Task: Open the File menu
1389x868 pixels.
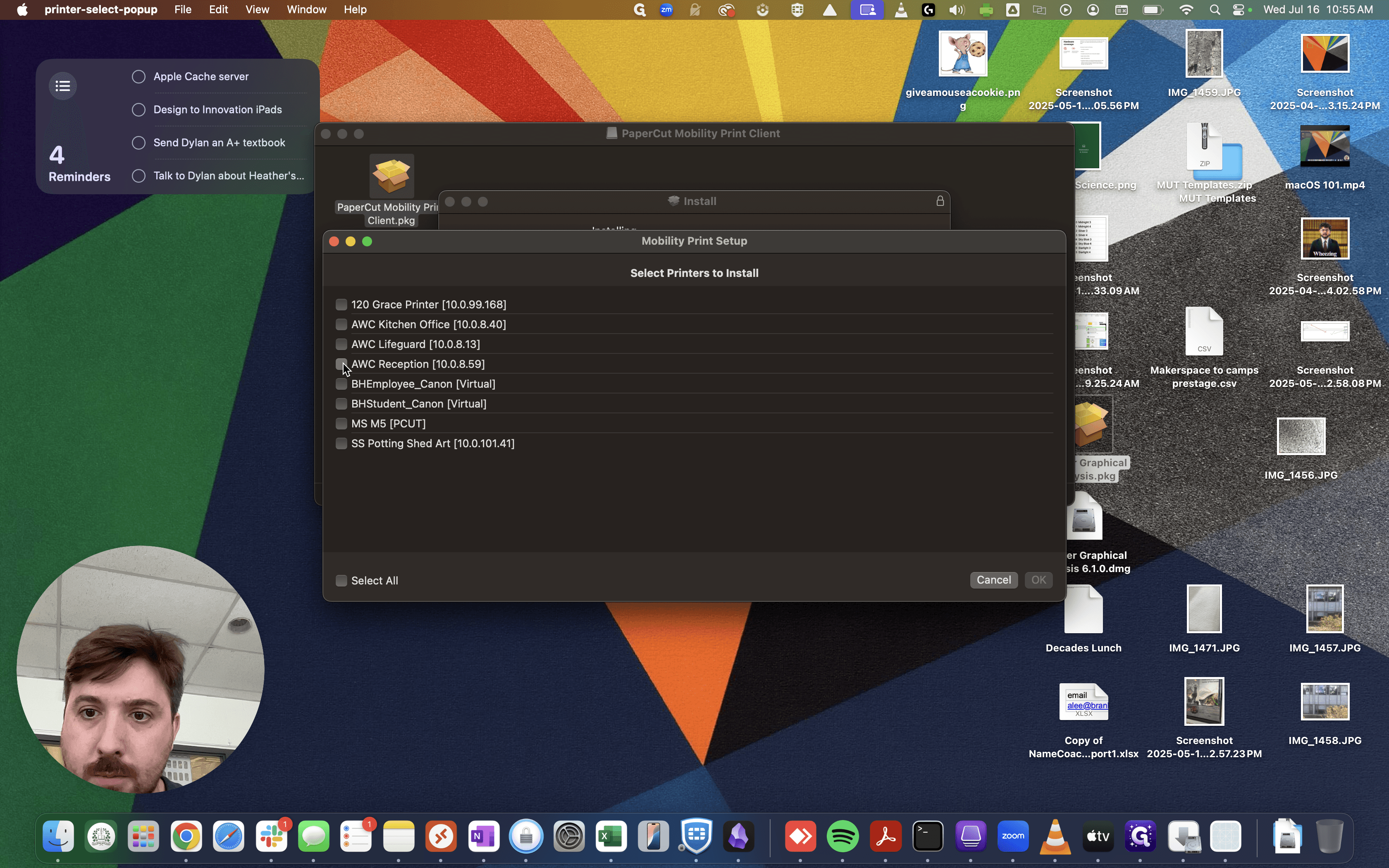Action: [x=183, y=10]
